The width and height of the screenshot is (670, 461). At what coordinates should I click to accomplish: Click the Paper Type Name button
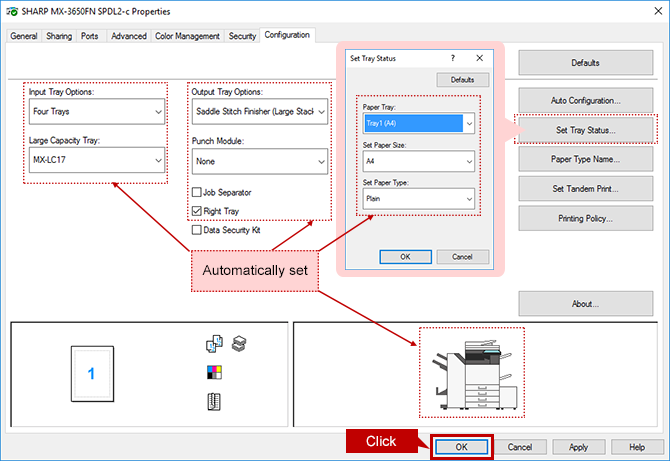(x=586, y=159)
